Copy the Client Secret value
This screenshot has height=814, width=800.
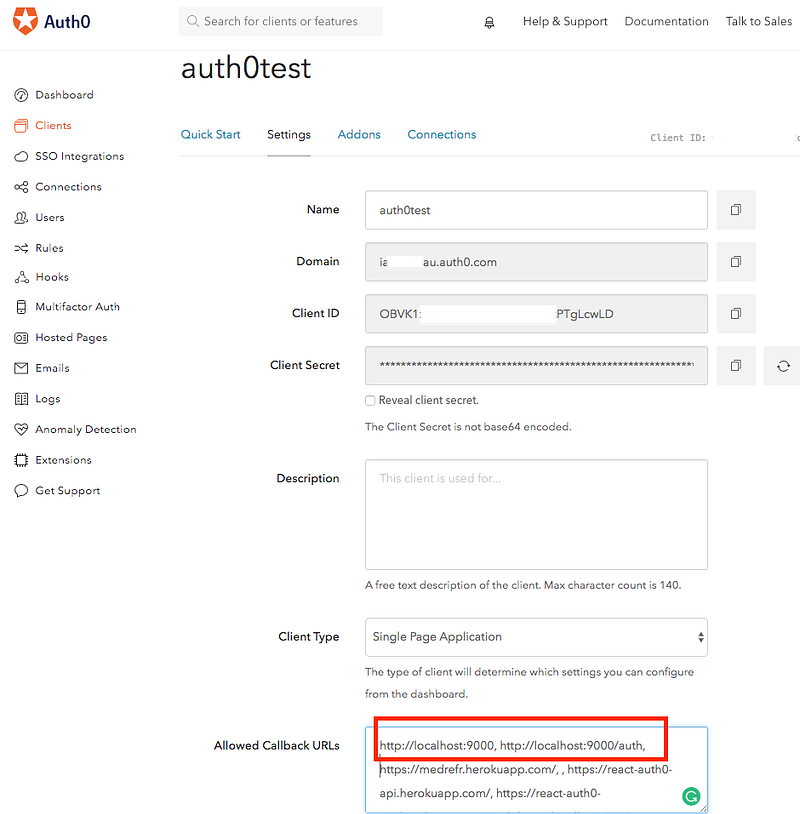point(736,365)
